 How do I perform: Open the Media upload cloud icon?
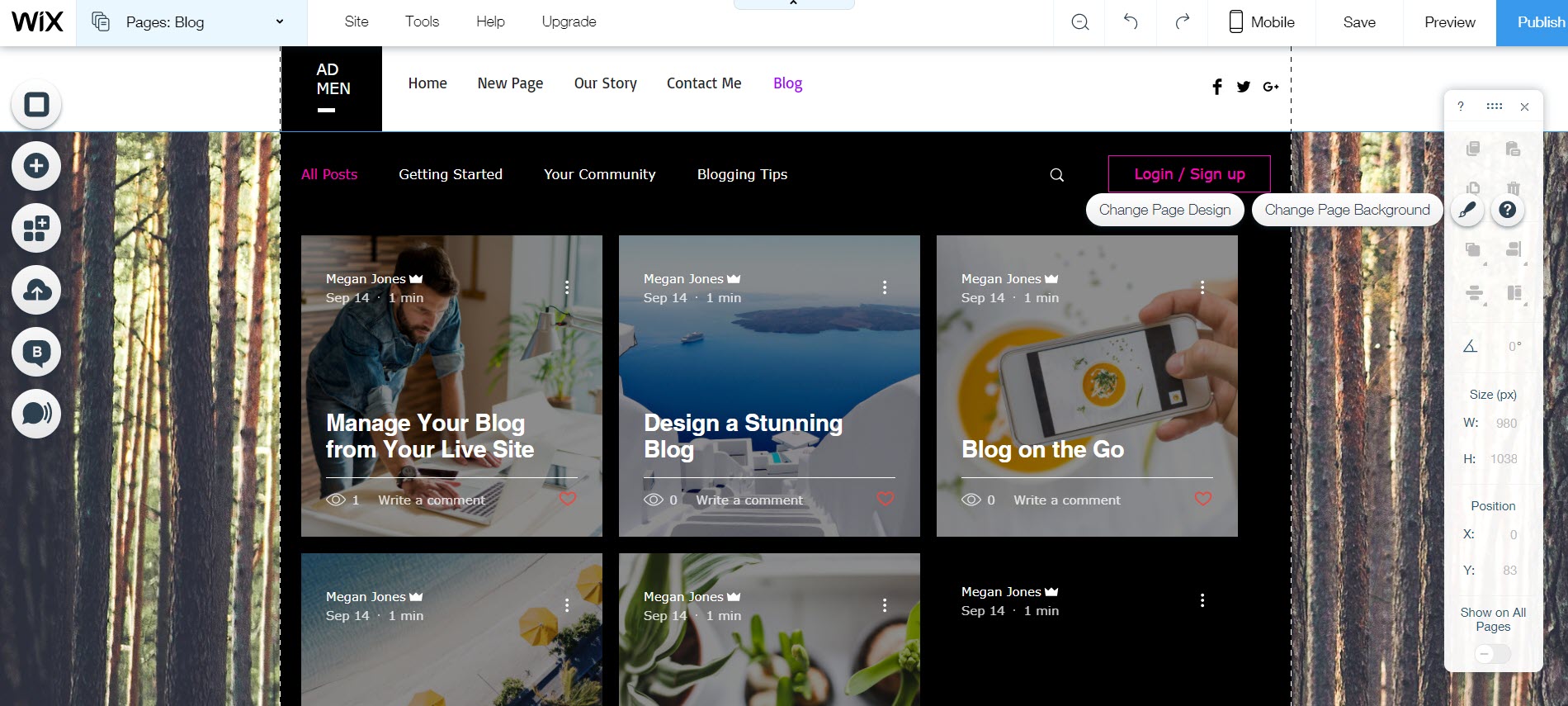coord(36,290)
